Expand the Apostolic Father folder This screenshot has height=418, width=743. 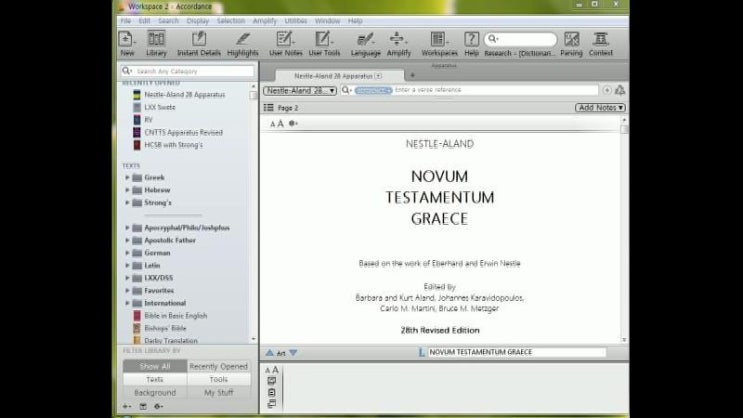[128, 240]
